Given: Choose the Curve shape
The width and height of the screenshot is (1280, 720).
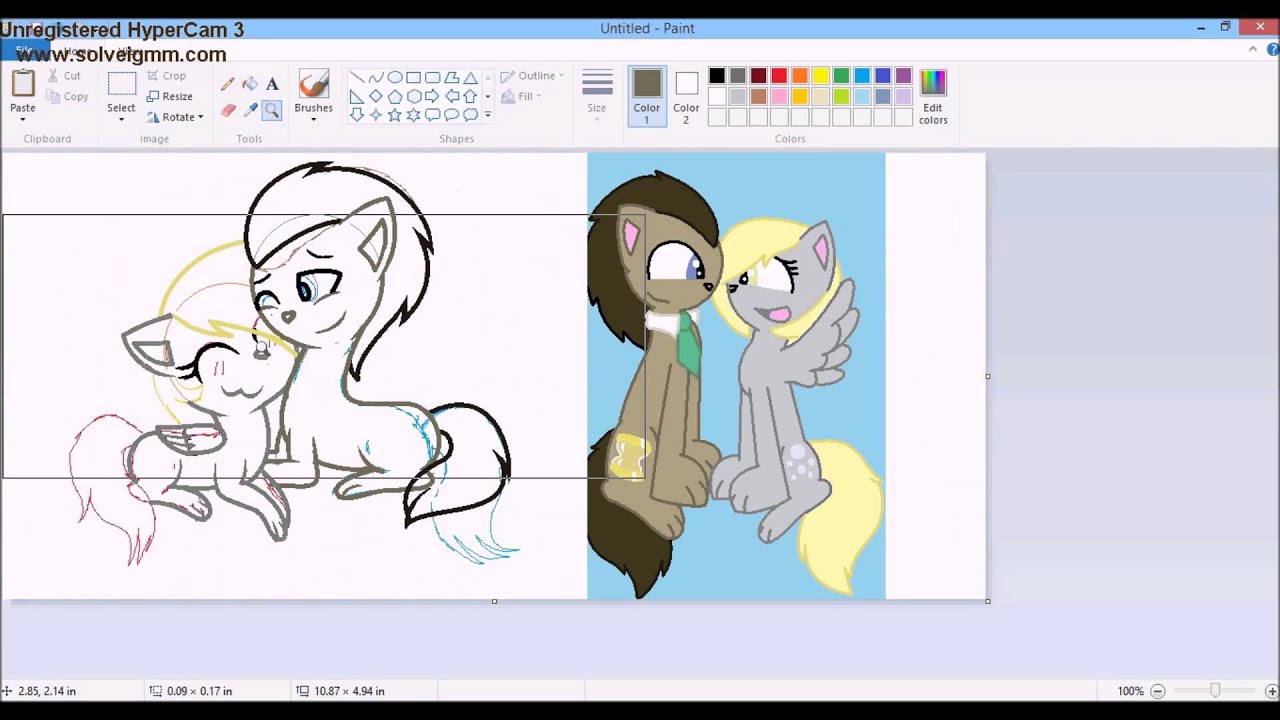Looking at the screenshot, I should (x=376, y=78).
